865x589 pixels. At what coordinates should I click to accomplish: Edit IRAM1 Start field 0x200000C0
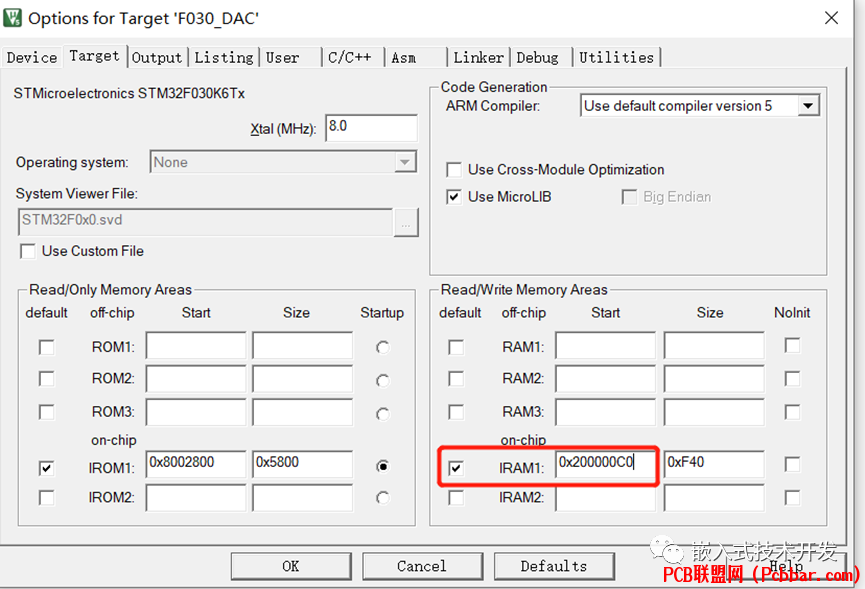coord(605,464)
